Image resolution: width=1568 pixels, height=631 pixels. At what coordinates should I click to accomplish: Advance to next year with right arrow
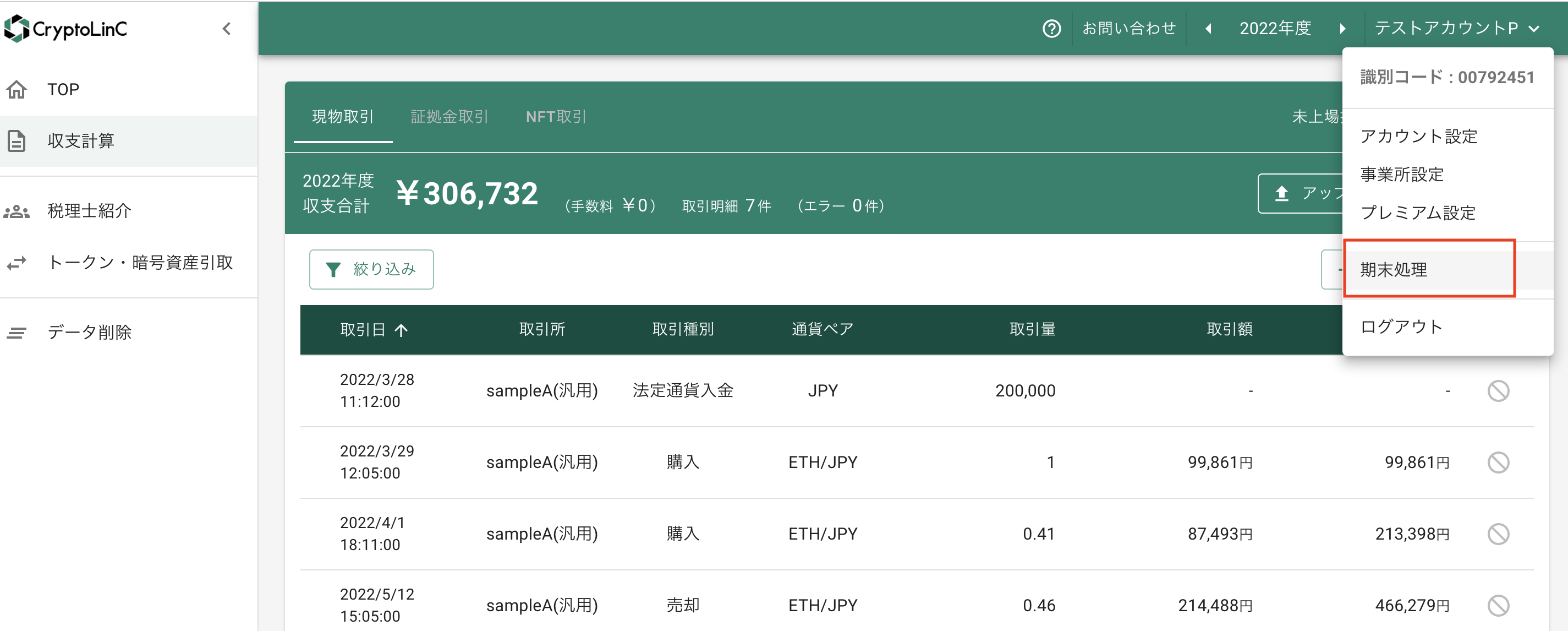point(1344,28)
